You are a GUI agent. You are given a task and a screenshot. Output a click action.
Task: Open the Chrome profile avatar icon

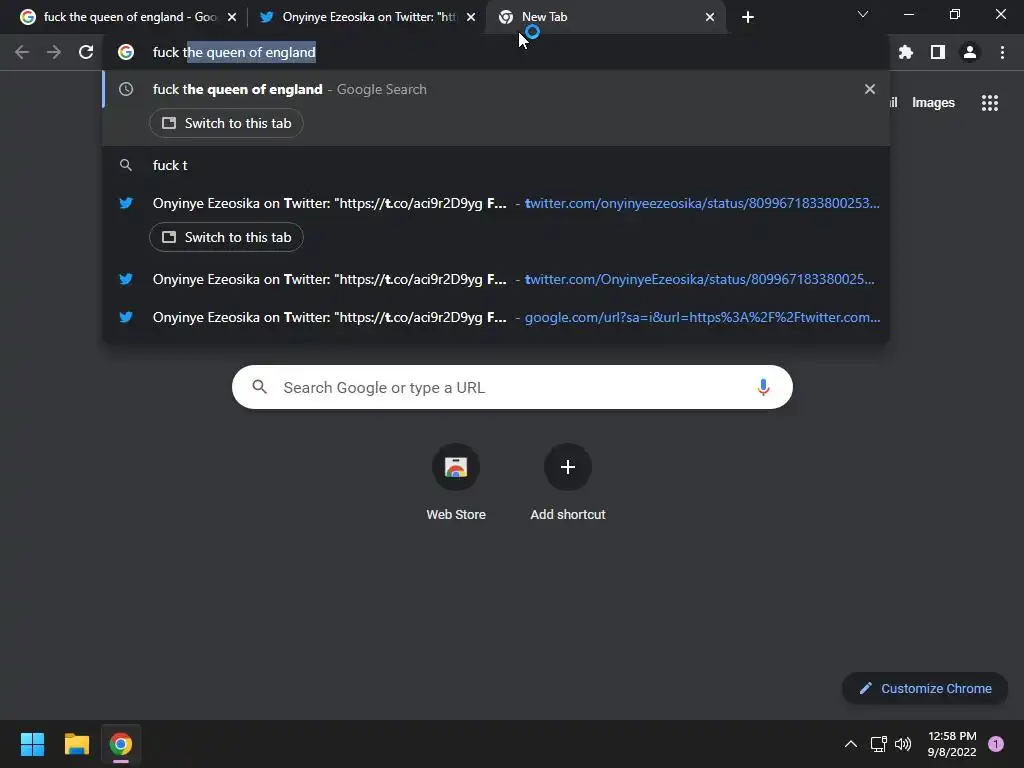pyautogui.click(x=970, y=52)
